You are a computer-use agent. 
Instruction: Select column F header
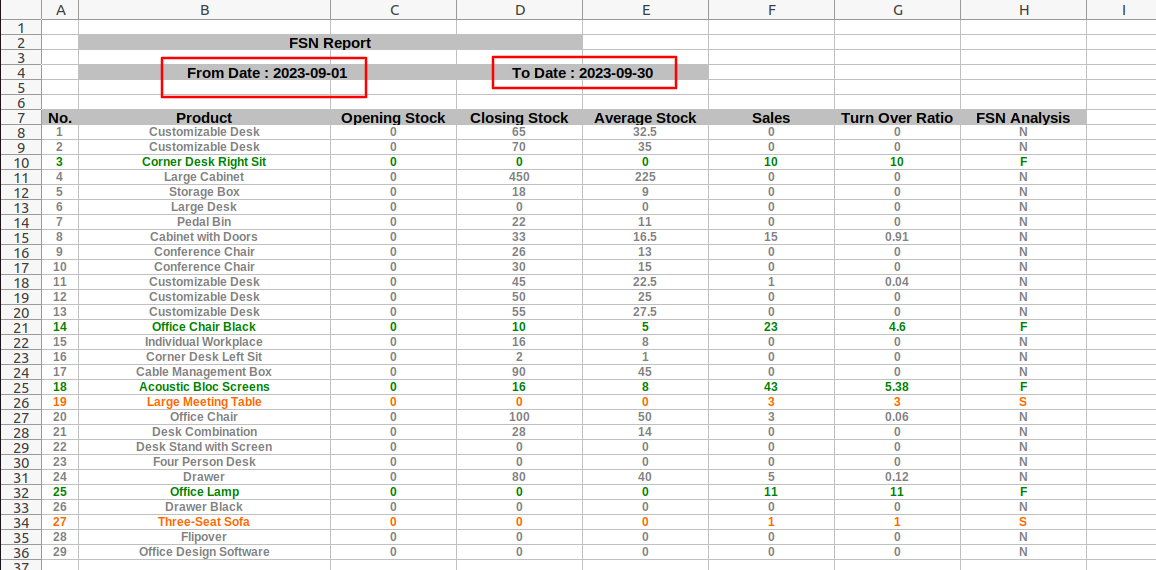click(x=772, y=10)
